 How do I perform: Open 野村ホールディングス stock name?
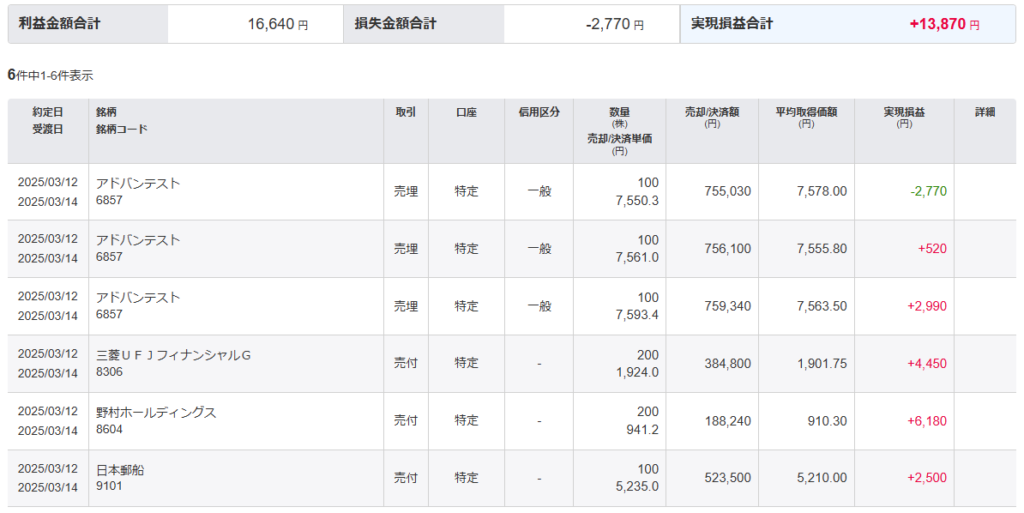[x=156, y=412]
